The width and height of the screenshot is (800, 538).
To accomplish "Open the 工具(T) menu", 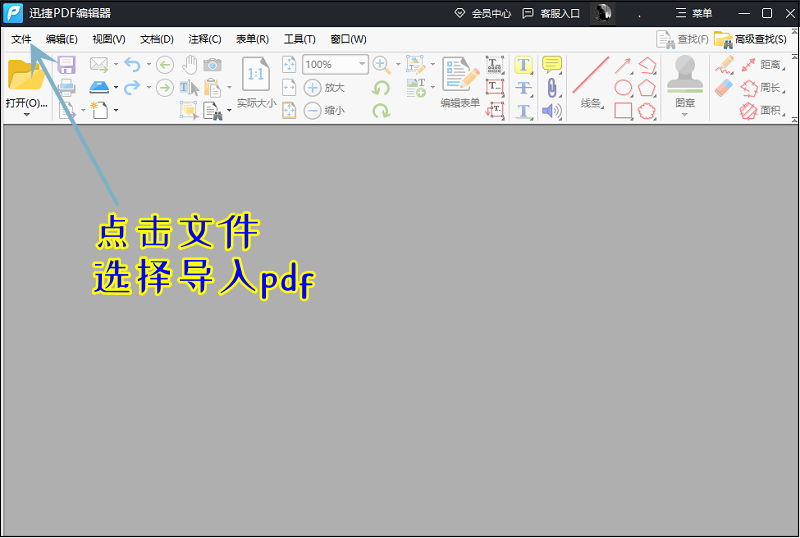I will [299, 39].
